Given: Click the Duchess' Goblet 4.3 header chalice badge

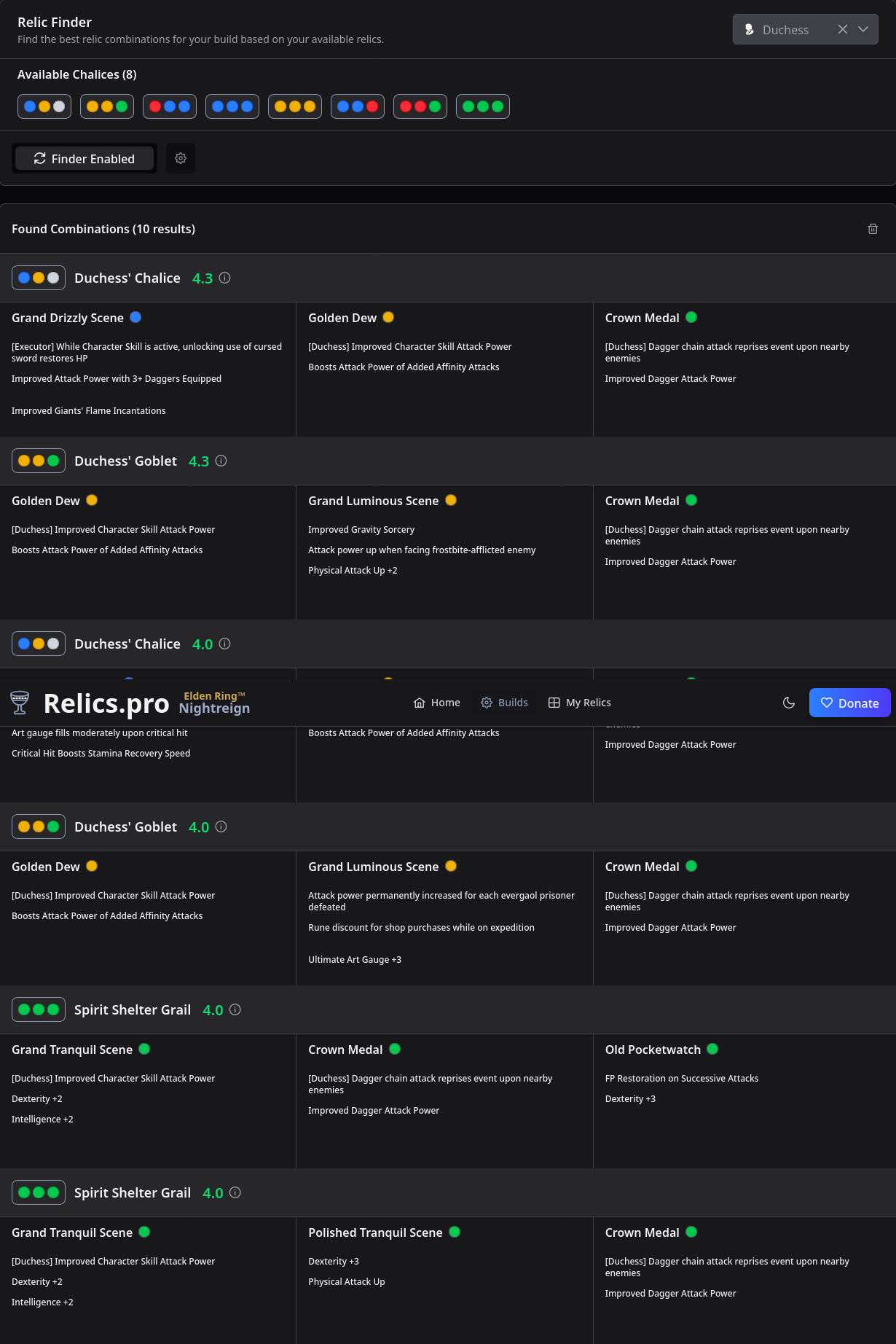Looking at the screenshot, I should (x=39, y=461).
